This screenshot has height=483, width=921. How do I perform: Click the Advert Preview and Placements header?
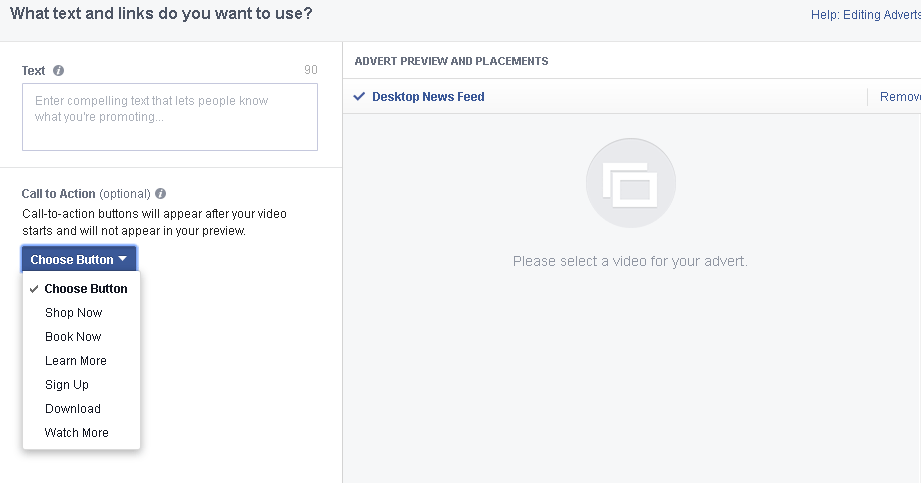pyautogui.click(x=451, y=61)
